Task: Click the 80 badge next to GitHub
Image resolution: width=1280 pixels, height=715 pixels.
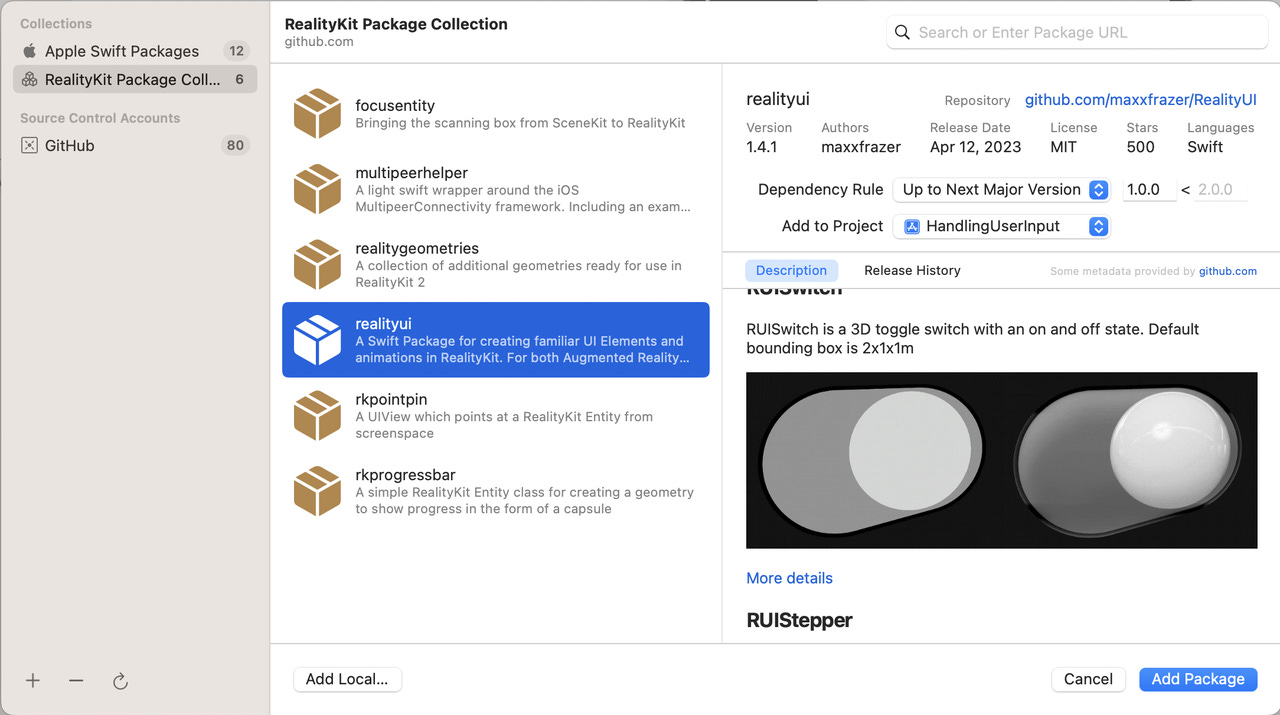Action: pyautogui.click(x=235, y=145)
